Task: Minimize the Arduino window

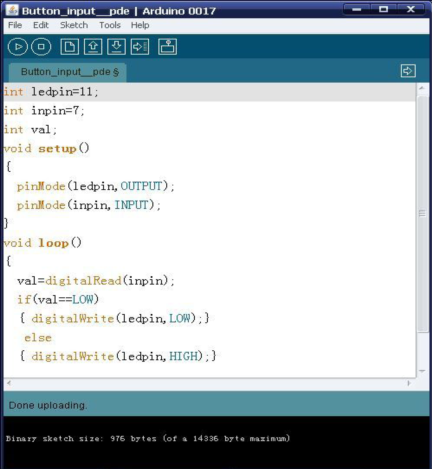Action: click(x=357, y=9)
